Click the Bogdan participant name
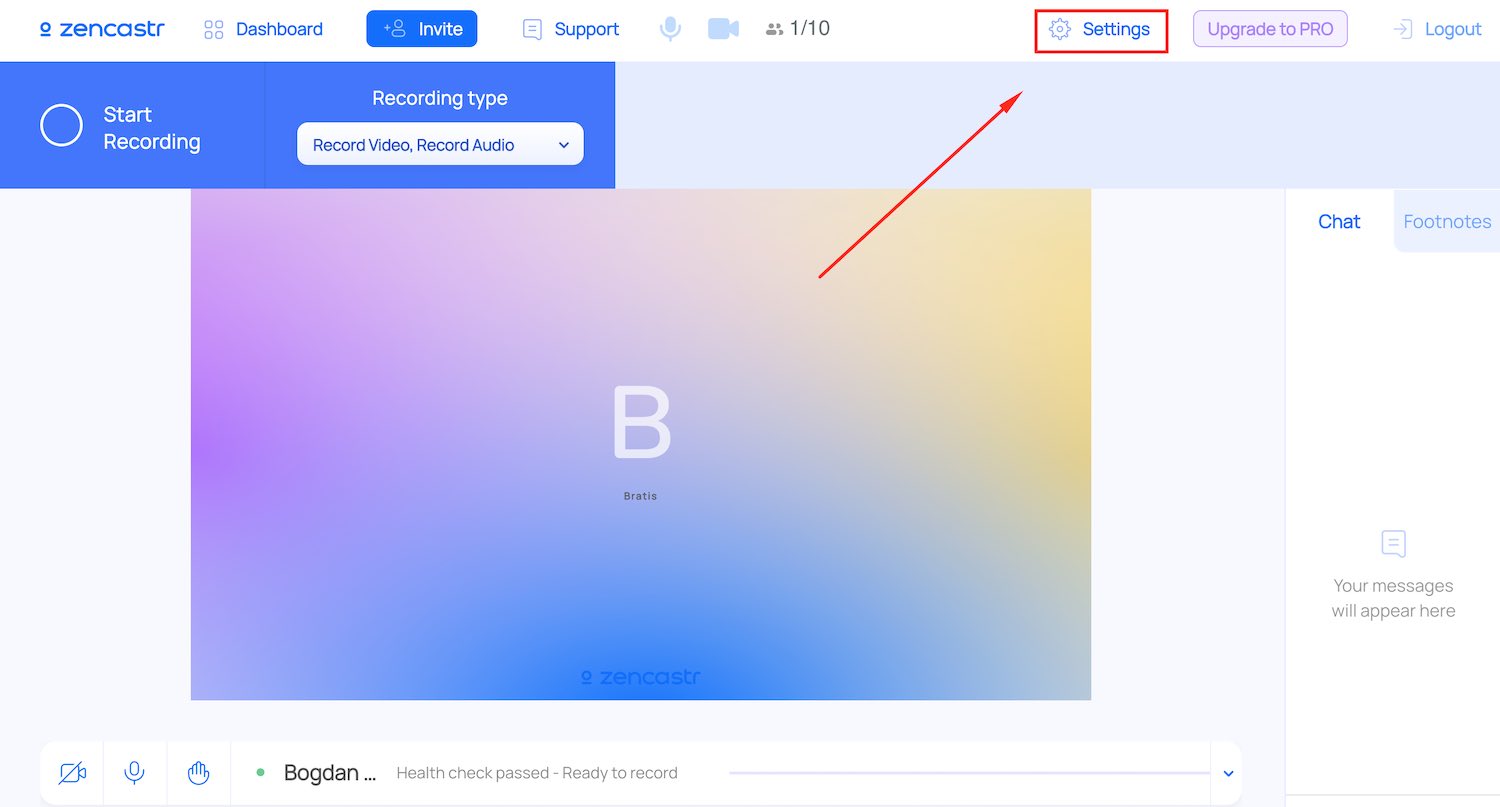This screenshot has width=1500, height=807. pos(330,773)
